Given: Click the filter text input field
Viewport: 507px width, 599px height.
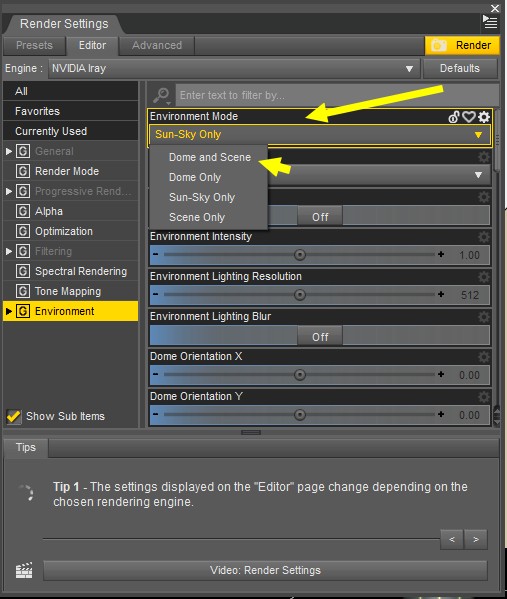Looking at the screenshot, I should pyautogui.click(x=336, y=96).
